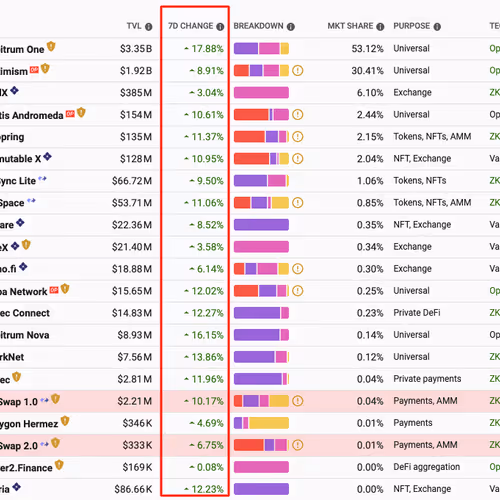
Task: Click the shield icon in the $2.81M row
Action: 17,377
